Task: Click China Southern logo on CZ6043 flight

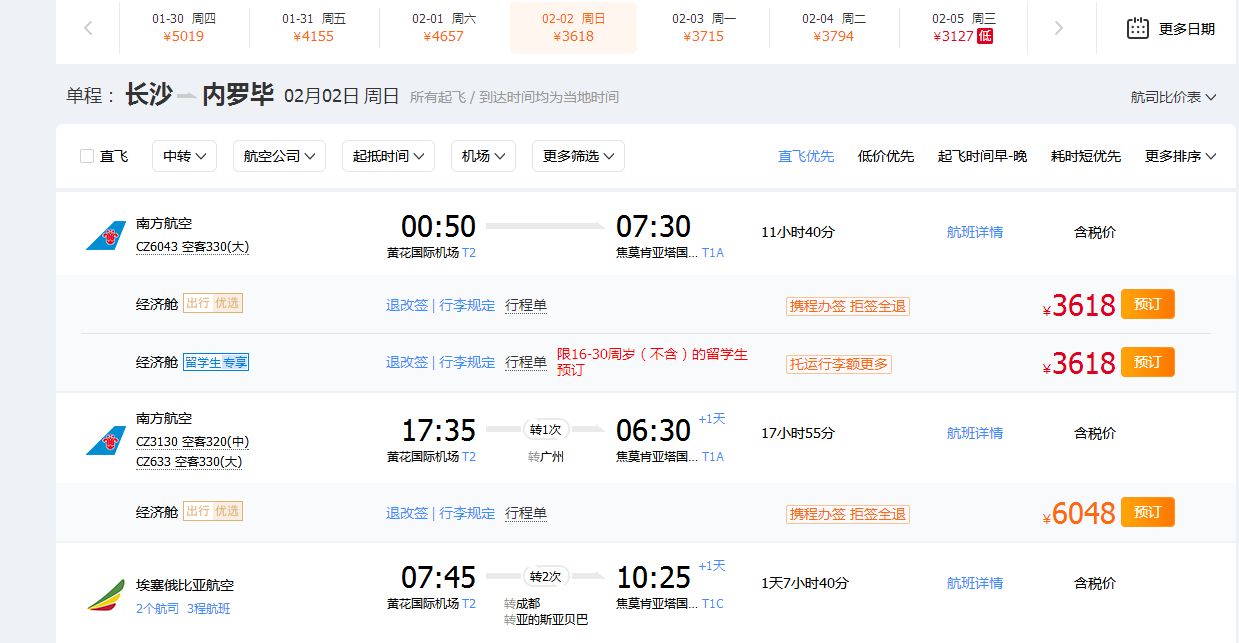Action: (106, 236)
